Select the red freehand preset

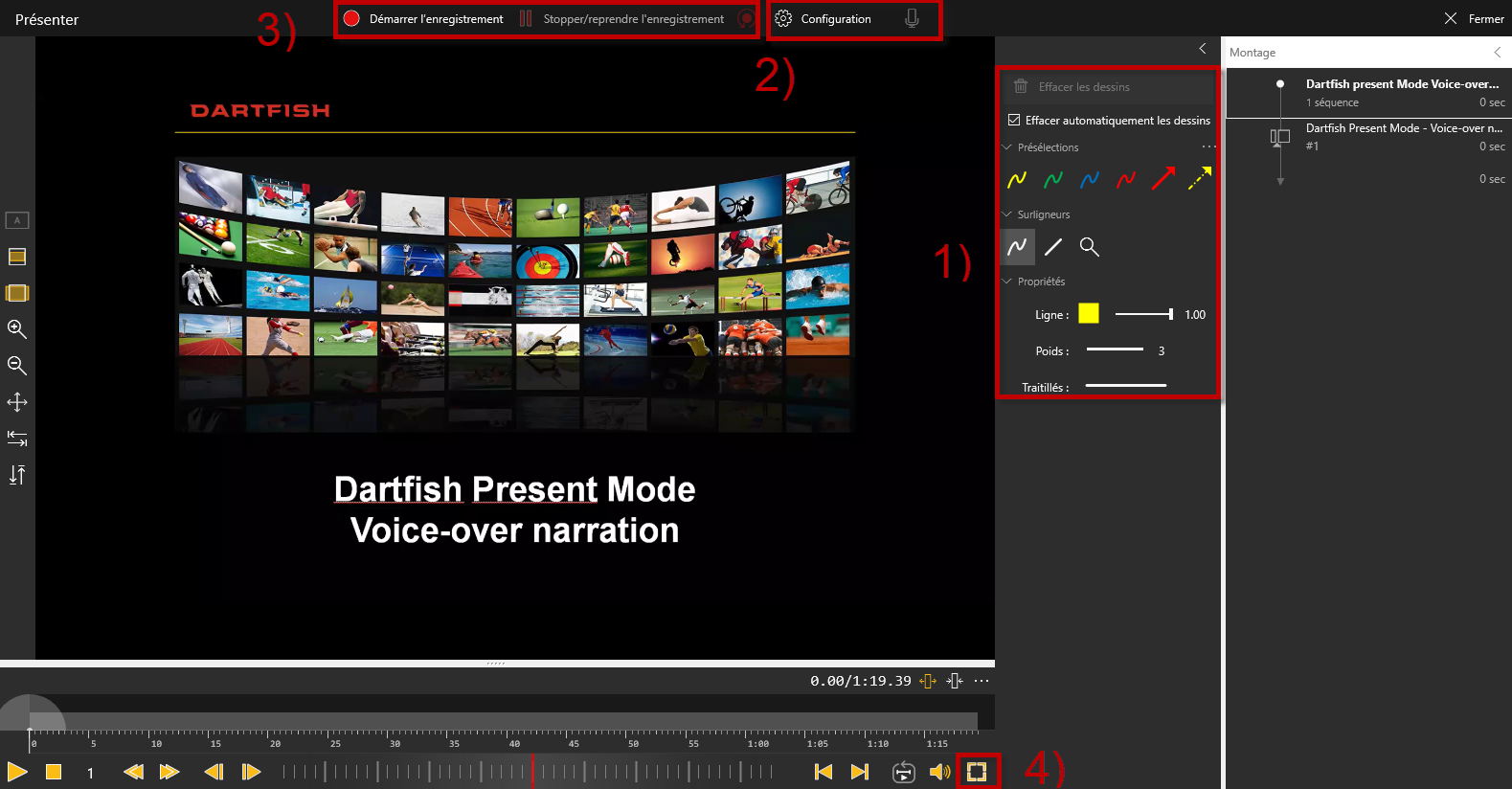pos(1126,179)
